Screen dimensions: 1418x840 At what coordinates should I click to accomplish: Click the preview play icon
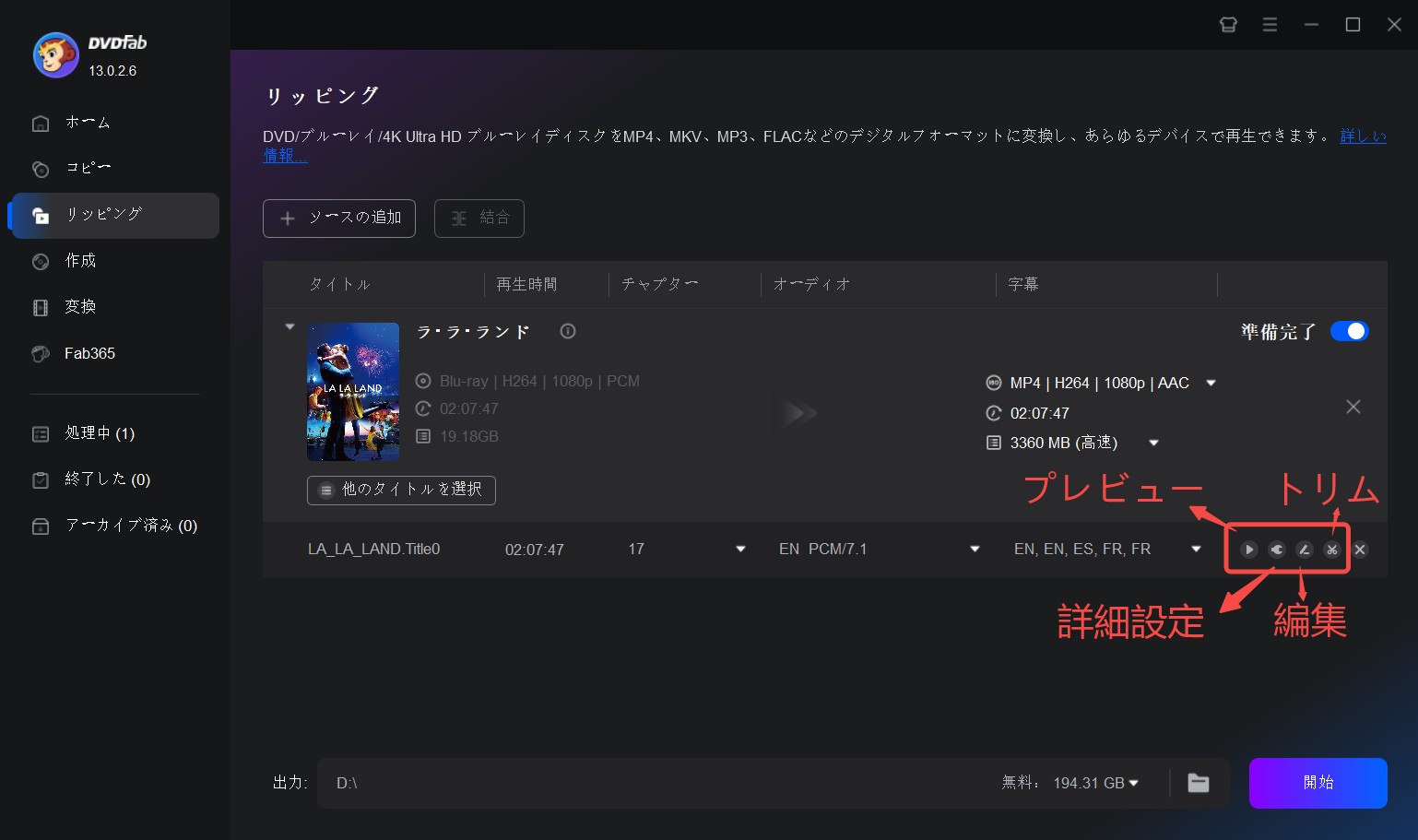[x=1249, y=550]
